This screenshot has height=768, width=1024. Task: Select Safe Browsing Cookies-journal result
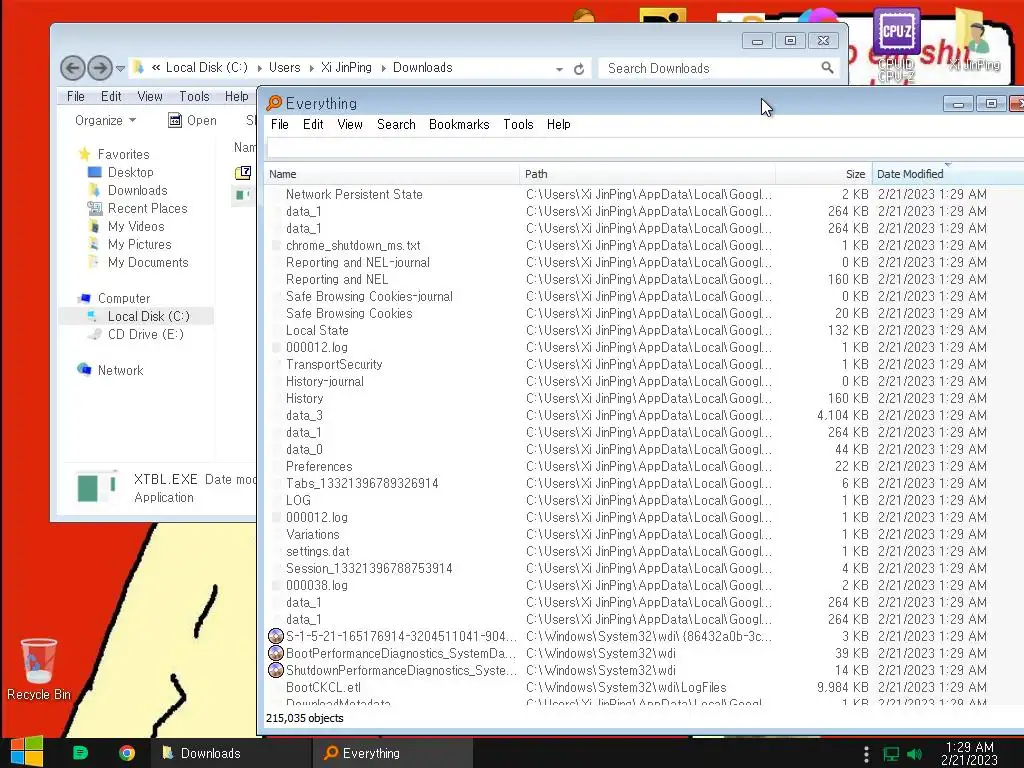click(645, 296)
